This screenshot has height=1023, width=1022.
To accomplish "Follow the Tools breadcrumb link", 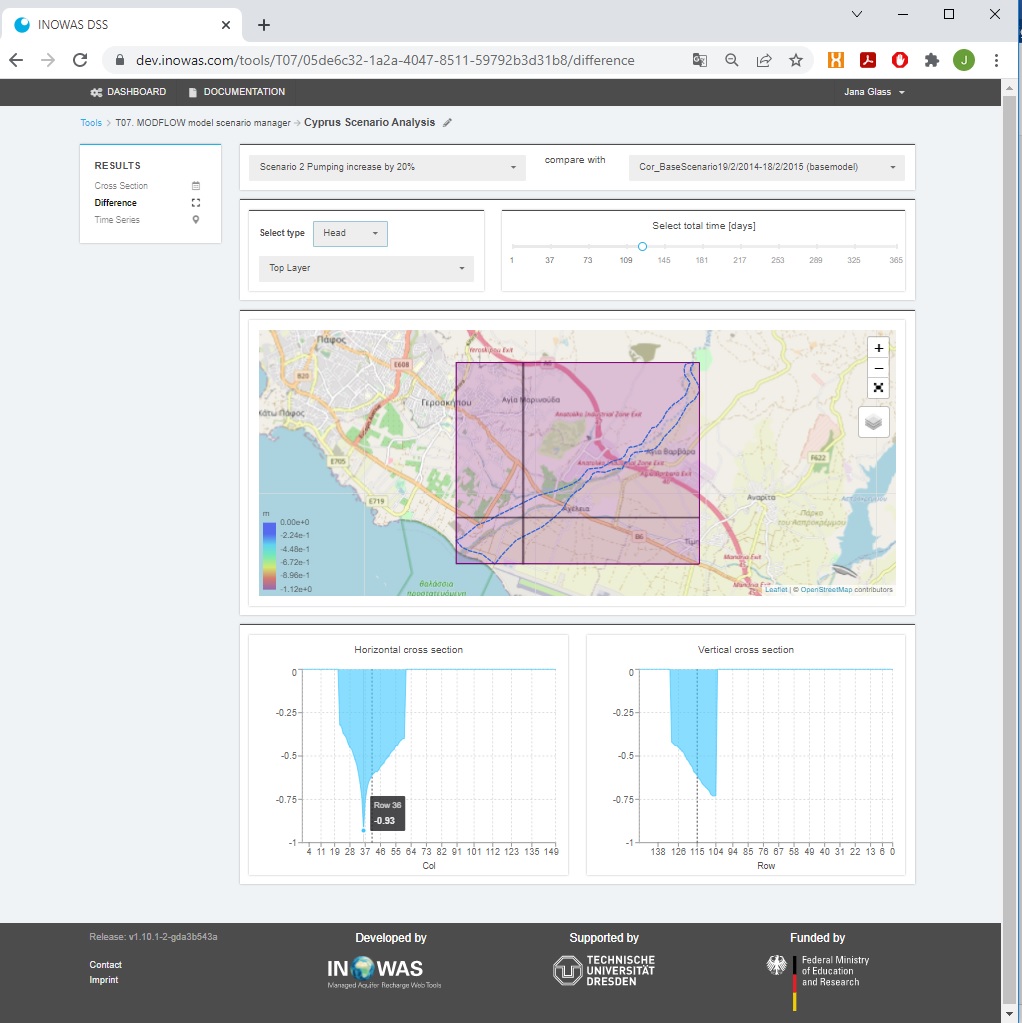I will coord(91,121).
